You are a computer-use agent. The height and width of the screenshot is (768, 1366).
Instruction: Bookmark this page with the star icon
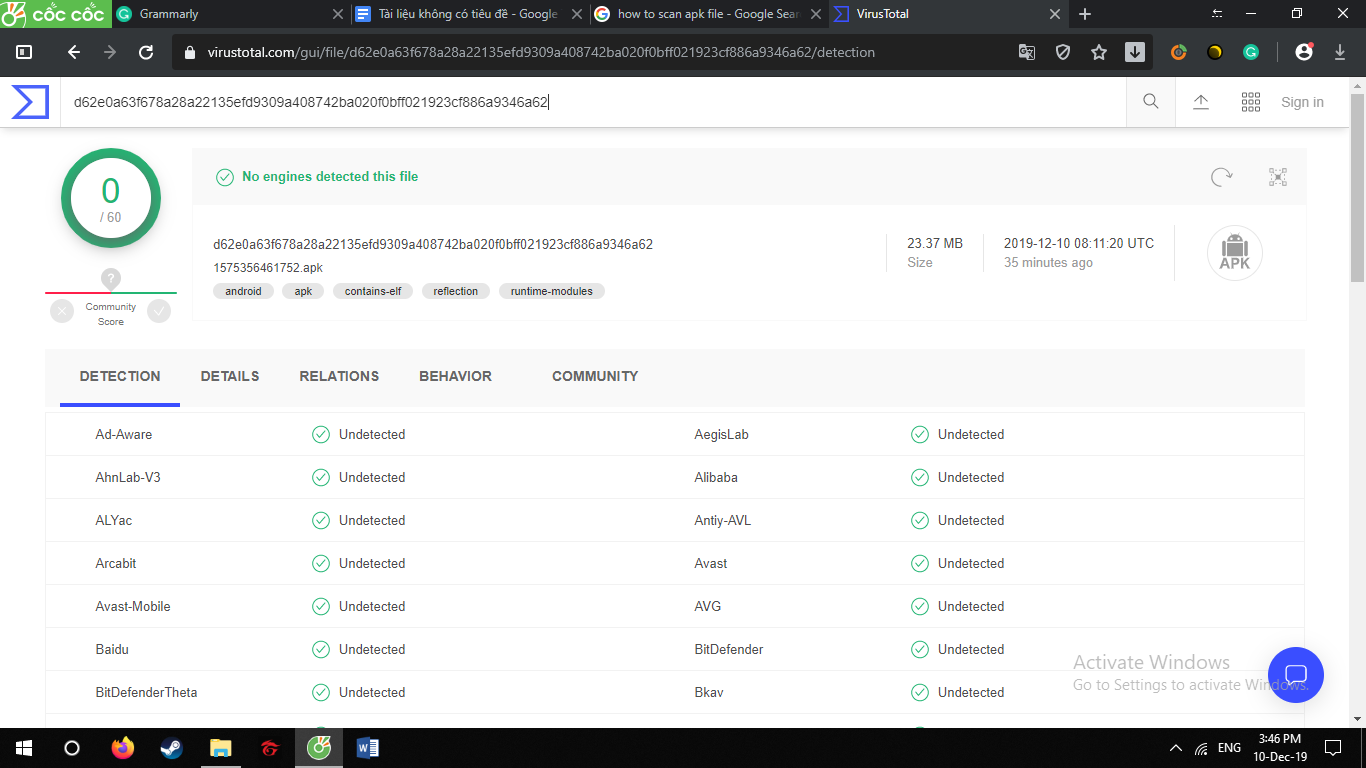(1099, 52)
